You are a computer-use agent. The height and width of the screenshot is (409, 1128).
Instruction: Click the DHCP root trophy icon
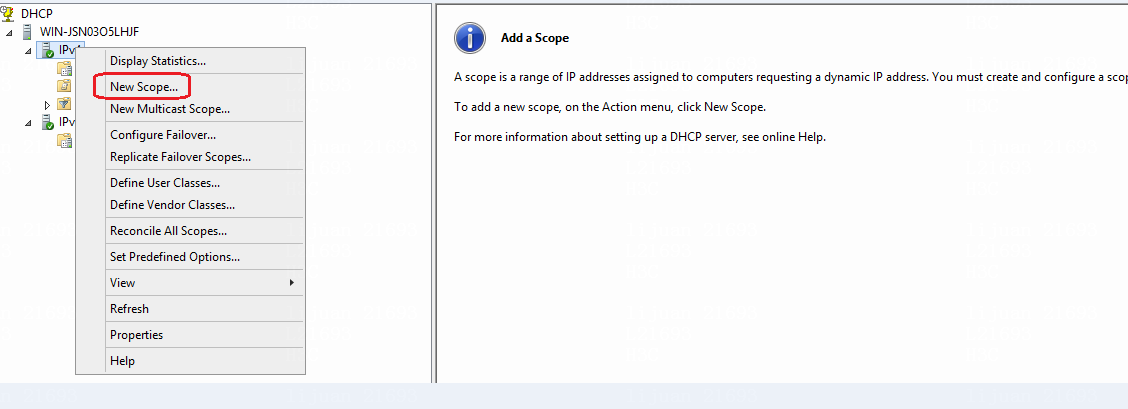(x=8, y=14)
